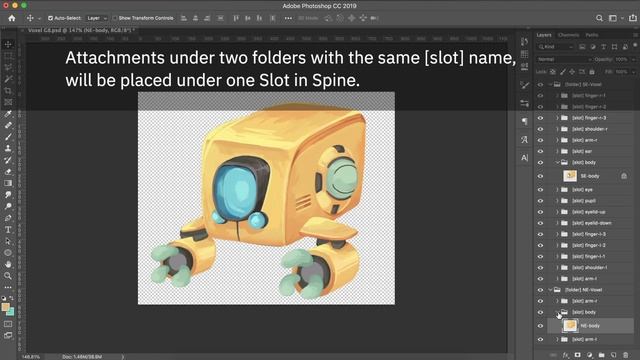Open the Opacity slider arrow

(633, 60)
